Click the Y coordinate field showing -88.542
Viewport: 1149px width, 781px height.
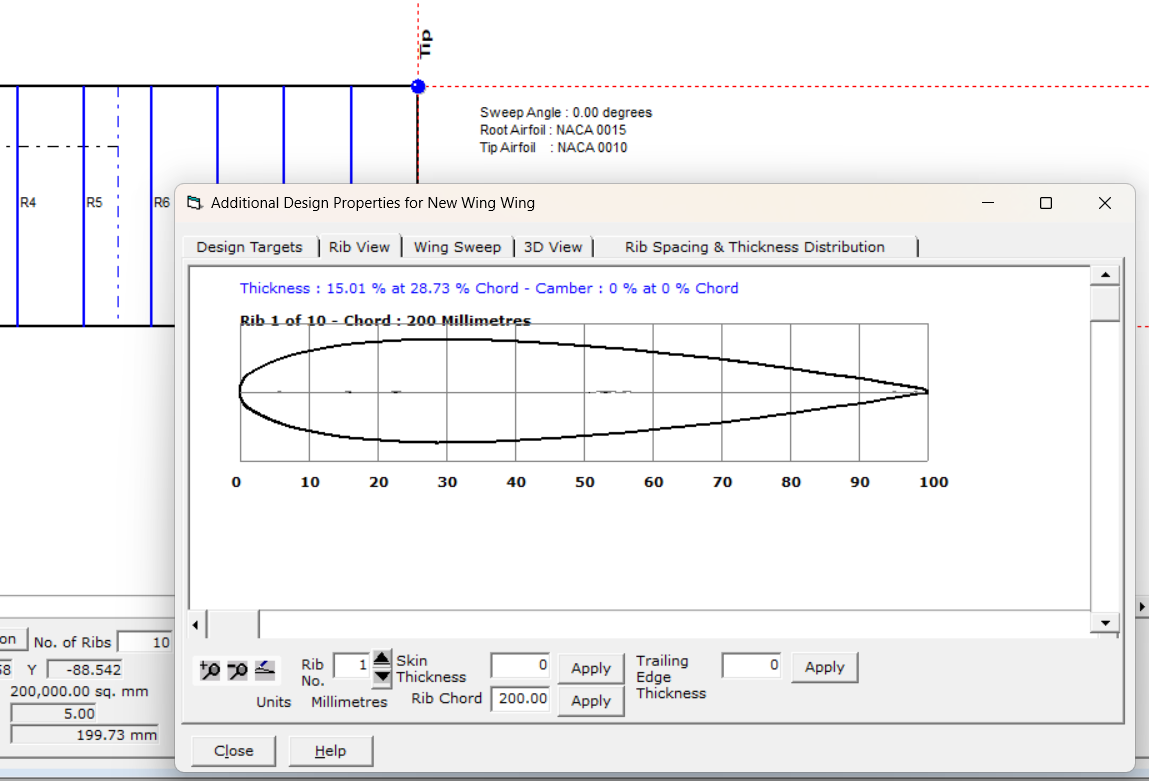[x=85, y=670]
